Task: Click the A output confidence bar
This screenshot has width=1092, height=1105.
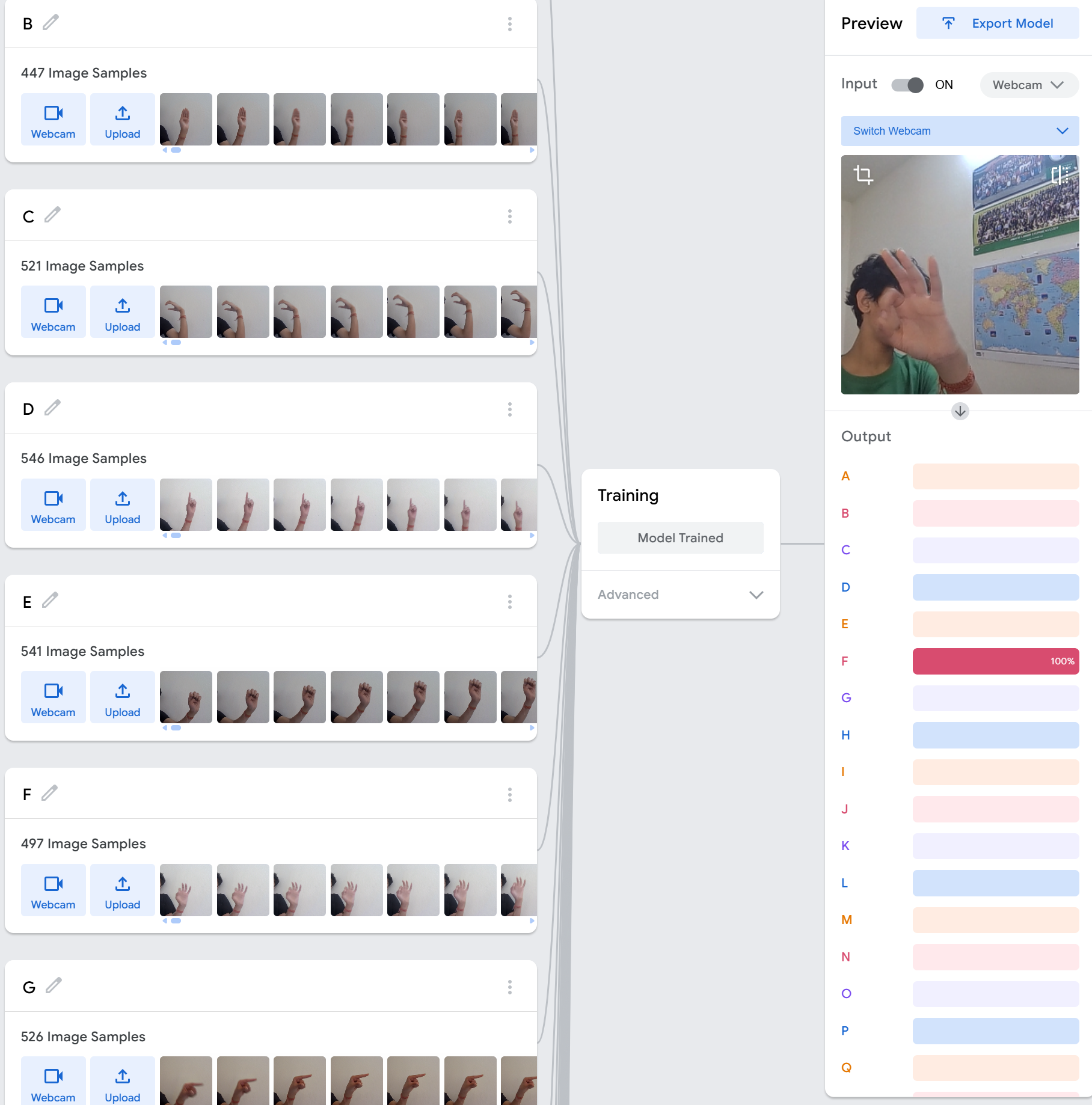Action: [996, 476]
